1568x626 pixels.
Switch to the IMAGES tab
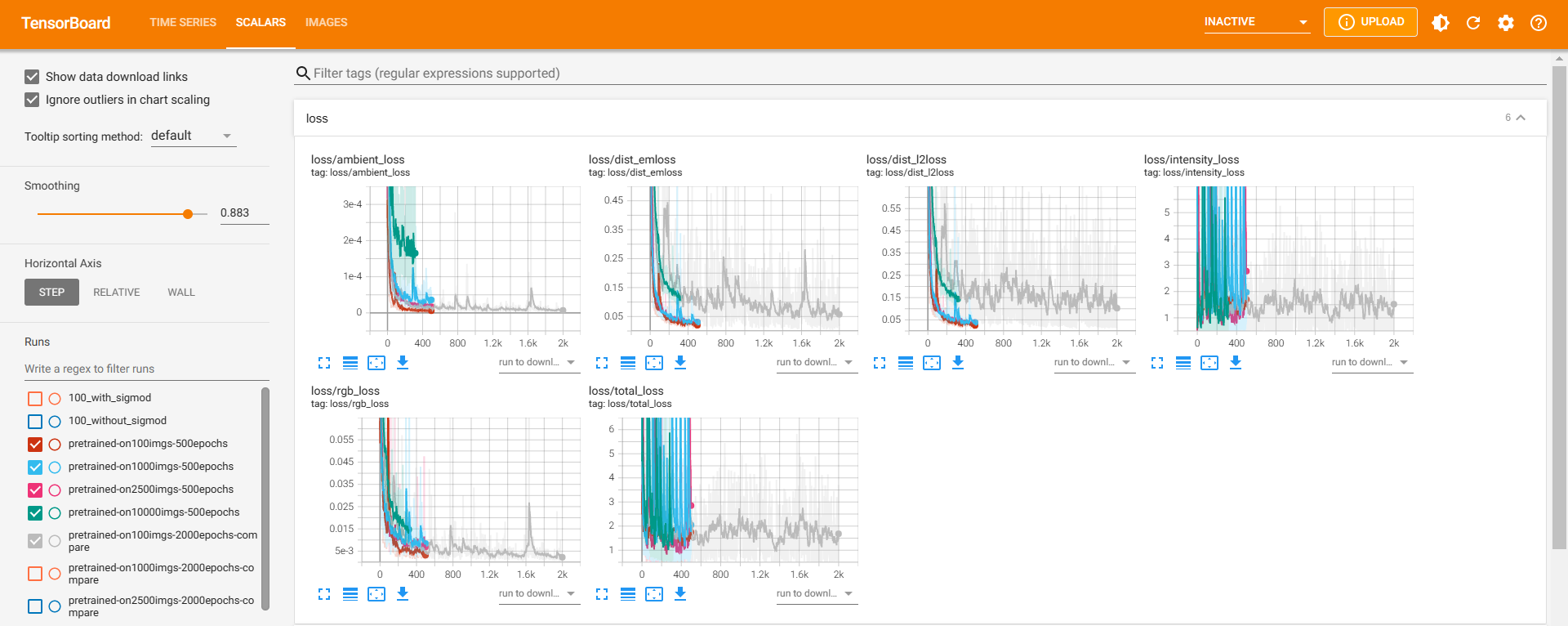pos(326,23)
